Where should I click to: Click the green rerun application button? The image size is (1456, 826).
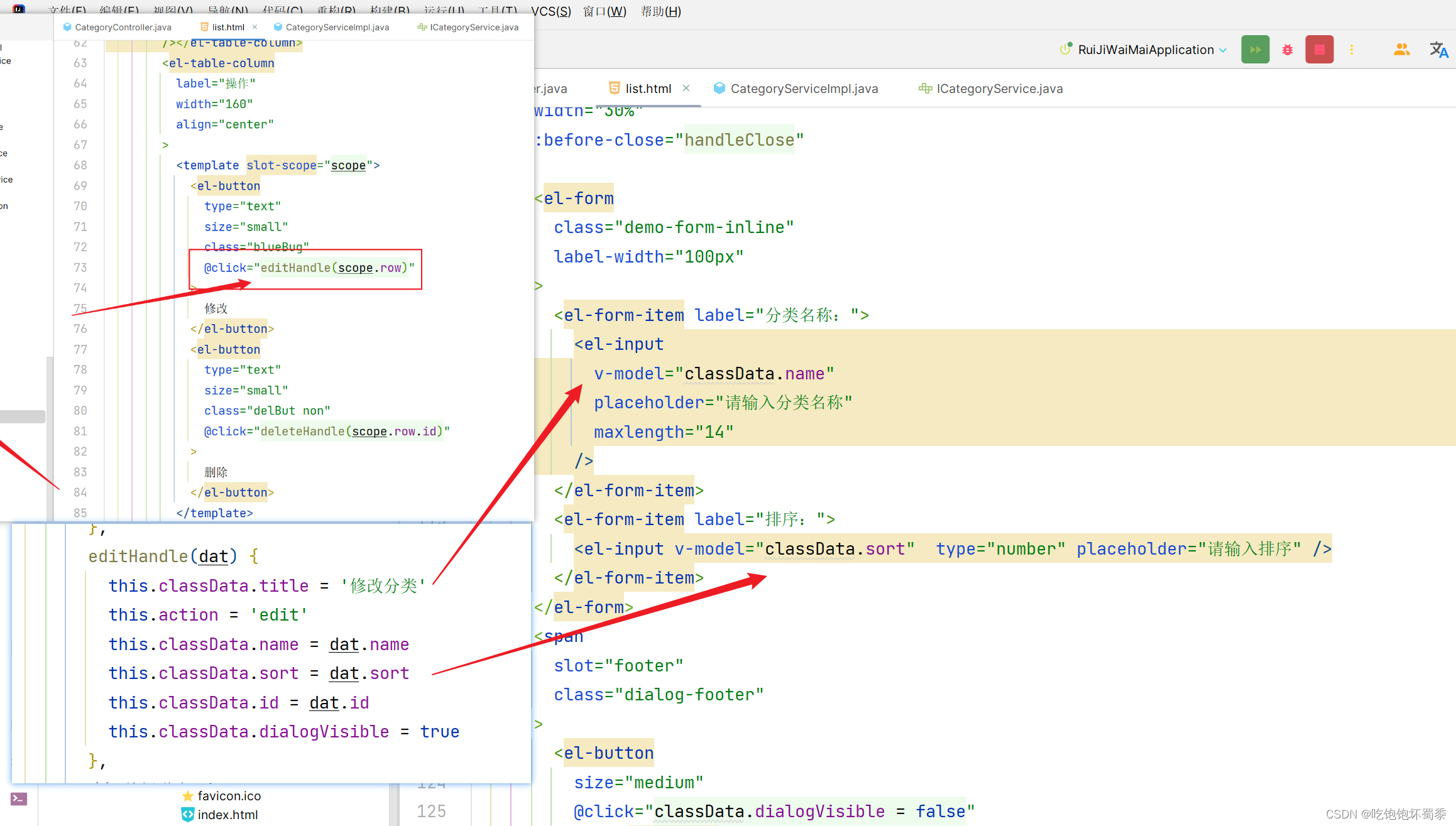tap(1255, 50)
